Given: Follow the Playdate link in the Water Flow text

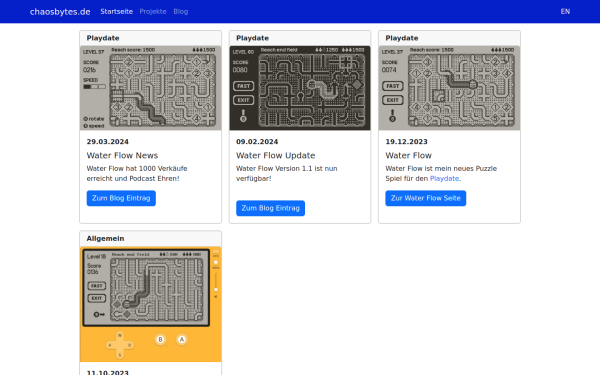Looking at the screenshot, I should pyautogui.click(x=444, y=178).
